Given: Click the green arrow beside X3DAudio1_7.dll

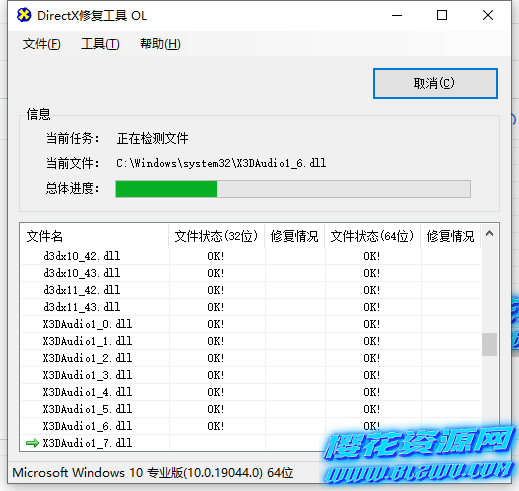Looking at the screenshot, I should (x=32, y=443).
